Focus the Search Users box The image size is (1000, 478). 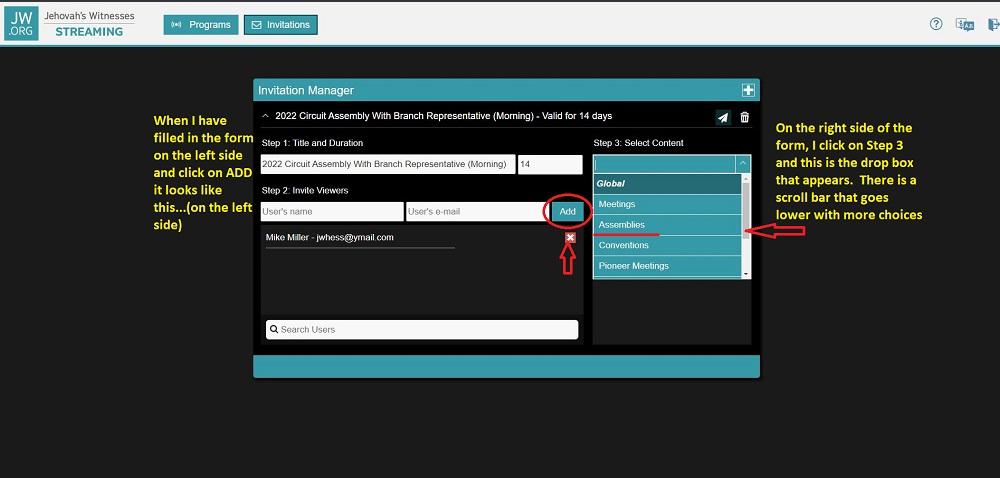422,329
